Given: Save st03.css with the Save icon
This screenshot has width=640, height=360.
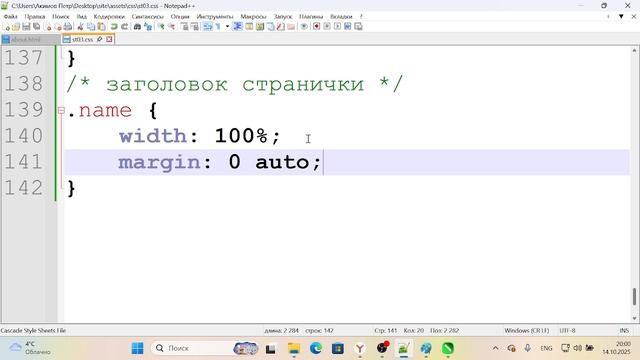Looking at the screenshot, I should click(26, 27).
